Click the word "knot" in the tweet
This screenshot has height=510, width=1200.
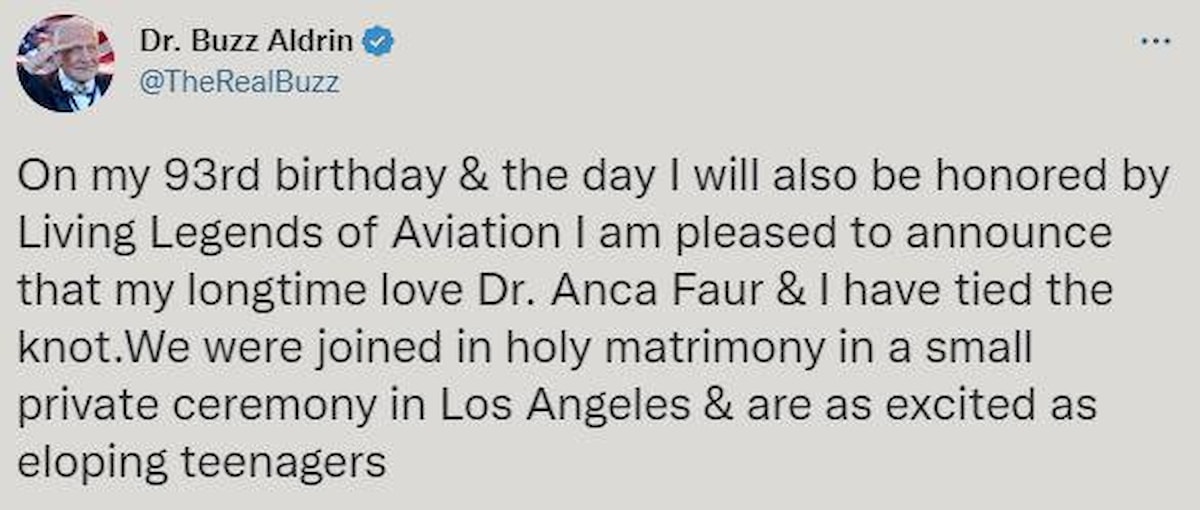pyautogui.click(x=62, y=348)
